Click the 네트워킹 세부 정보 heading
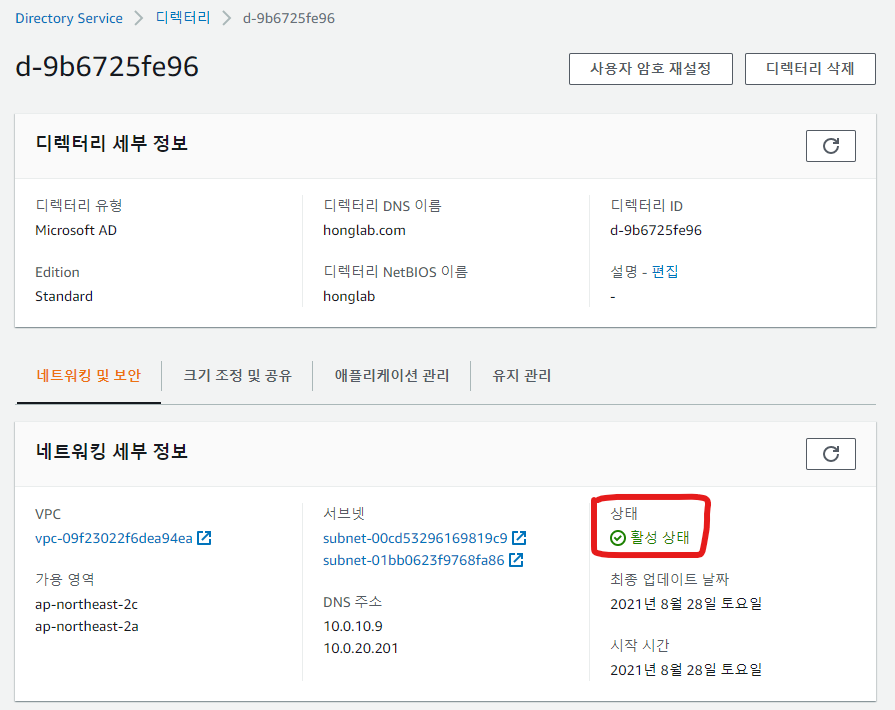895x710 pixels. (112, 451)
